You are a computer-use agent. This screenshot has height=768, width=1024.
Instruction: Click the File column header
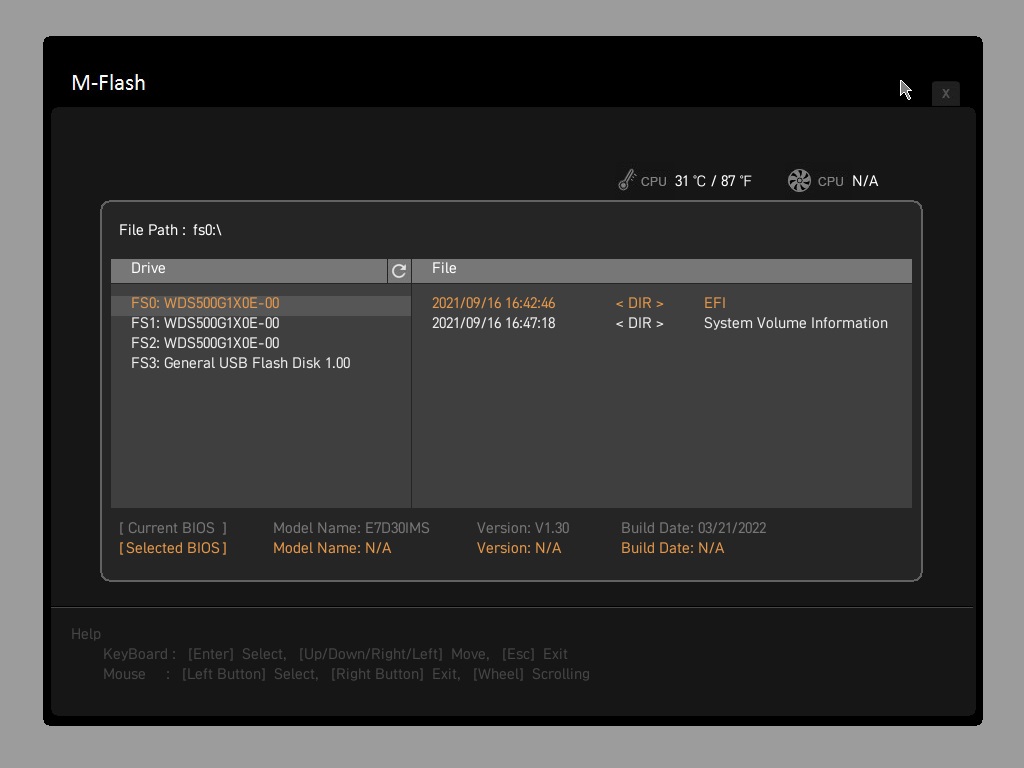tap(662, 270)
